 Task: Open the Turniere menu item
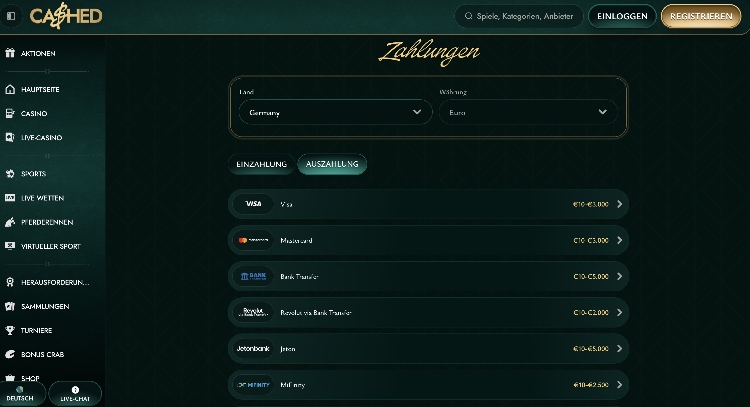click(x=36, y=330)
